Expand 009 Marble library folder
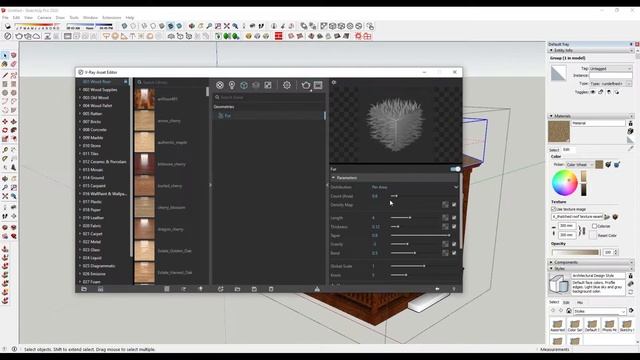Viewport: 640px width, 360px height. tap(80, 138)
